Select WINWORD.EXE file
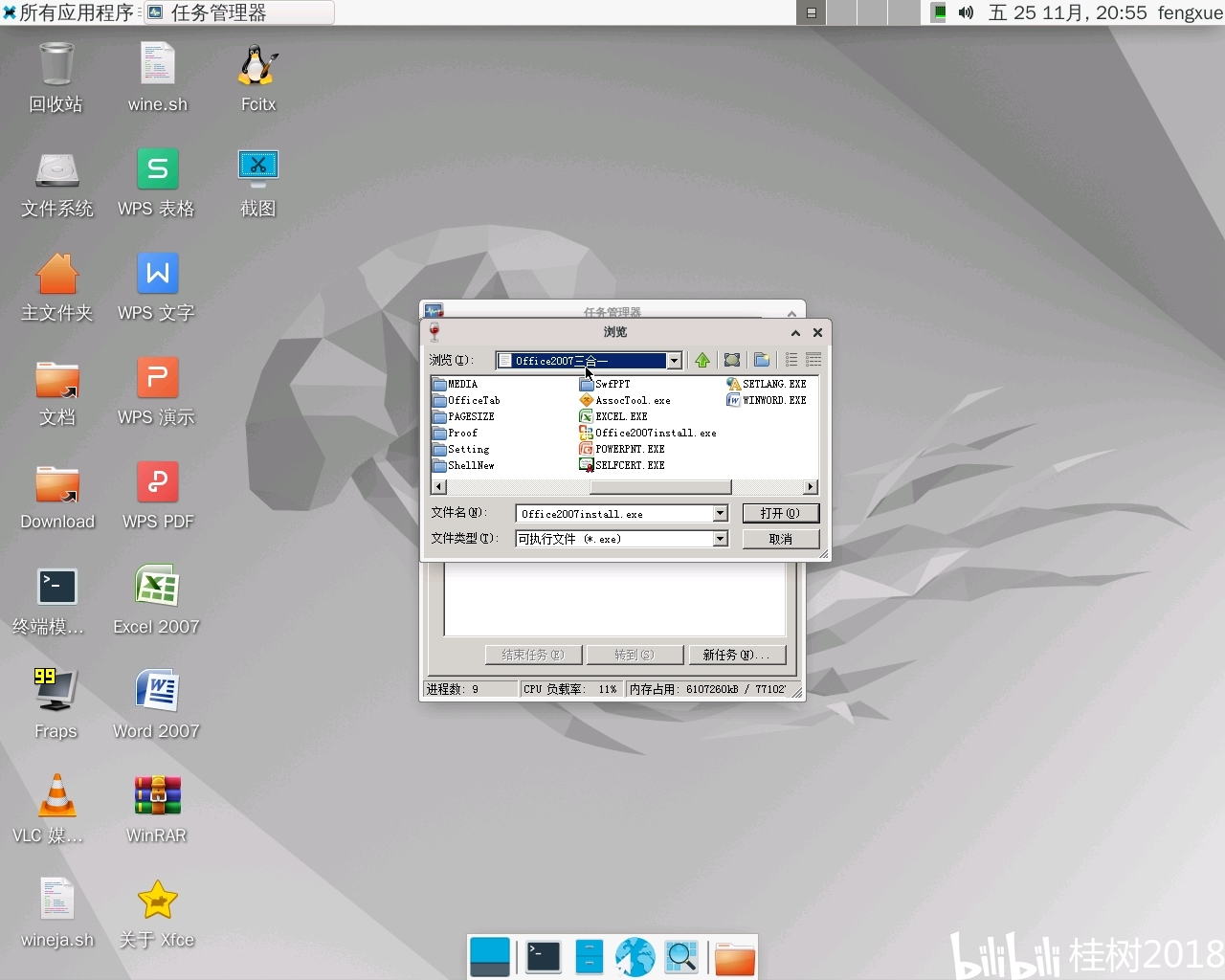The image size is (1225, 980). [767, 401]
